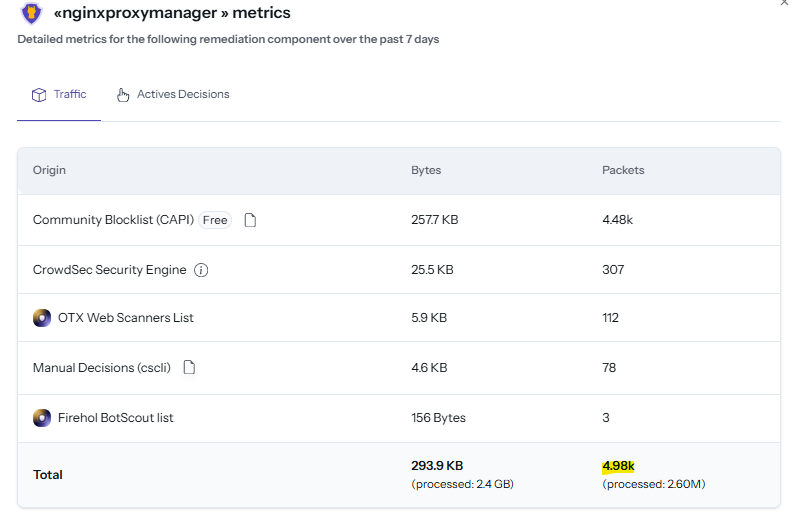Click the Firehol BotScout list label
Viewport: 797px width, 512px height.
tap(116, 418)
